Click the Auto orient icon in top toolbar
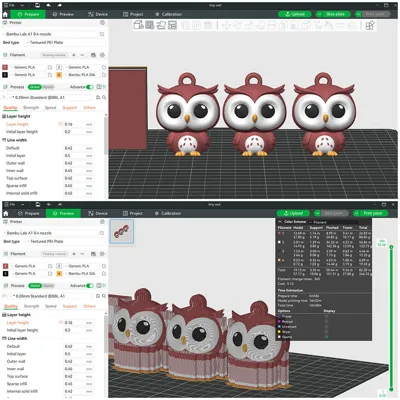400x400 pixels. pos(161,25)
